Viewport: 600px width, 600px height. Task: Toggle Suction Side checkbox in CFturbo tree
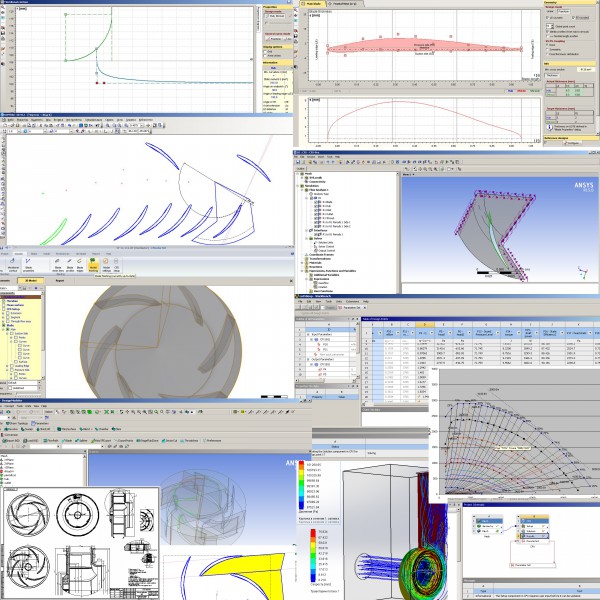coord(12,333)
